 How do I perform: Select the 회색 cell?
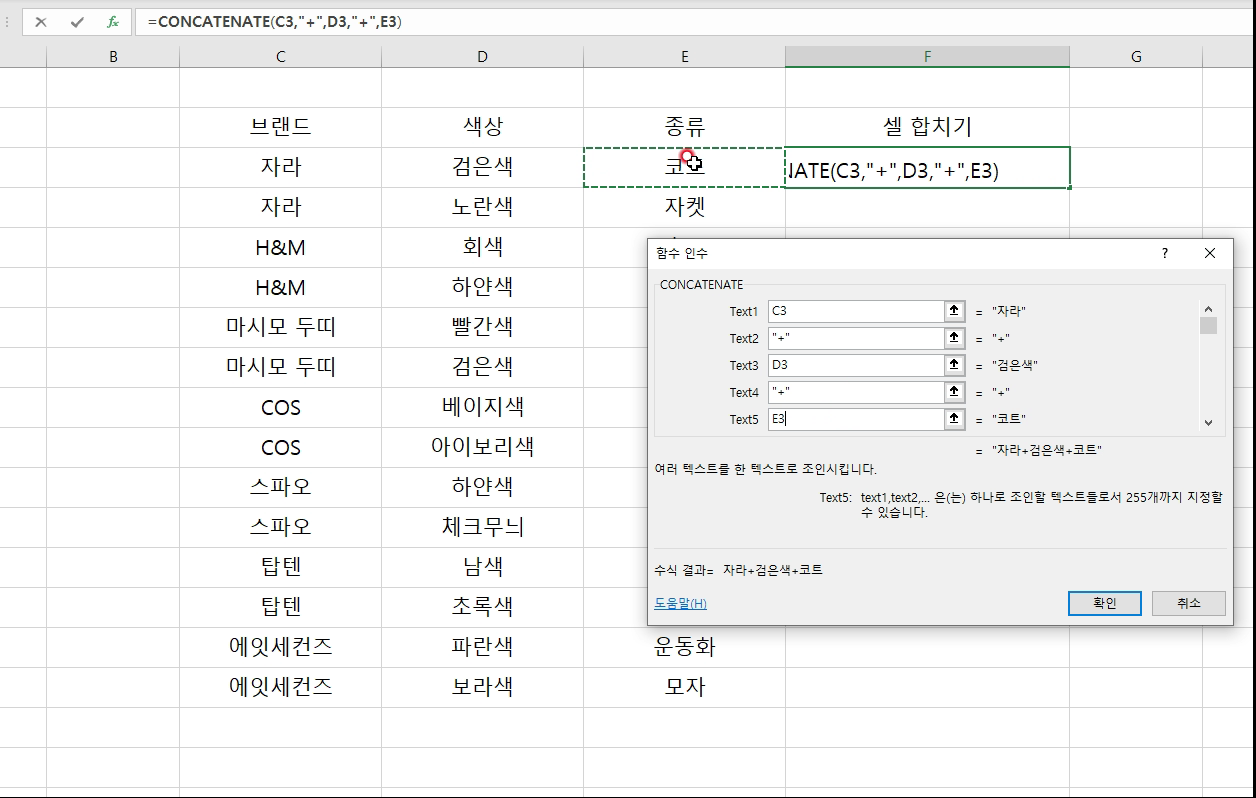(482, 247)
